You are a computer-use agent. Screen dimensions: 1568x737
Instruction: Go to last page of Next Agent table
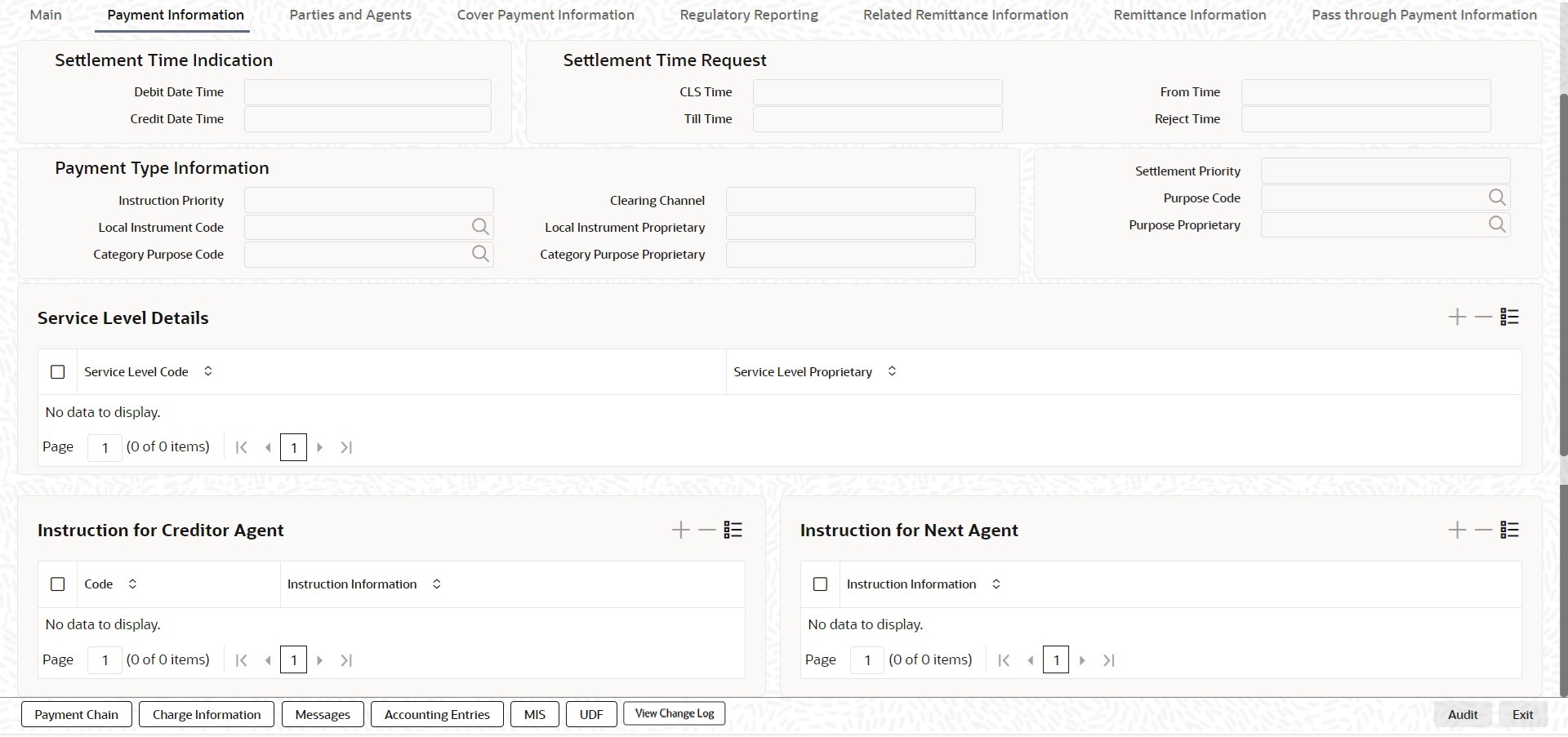[1109, 660]
